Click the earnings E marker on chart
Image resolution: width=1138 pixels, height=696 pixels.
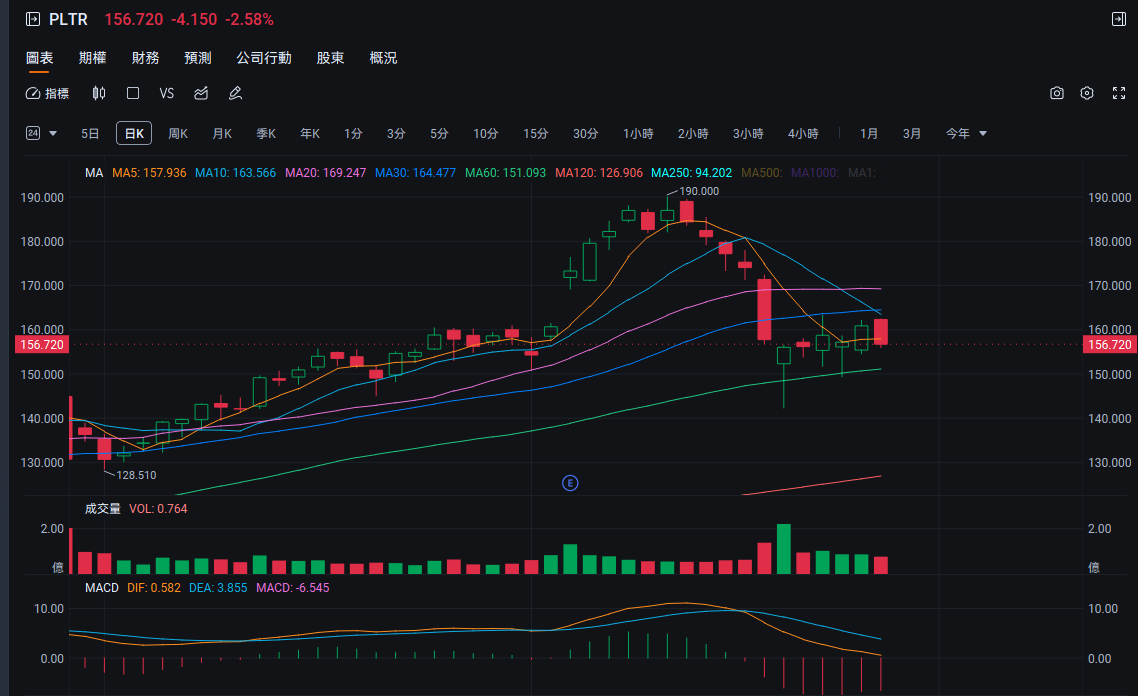pos(570,483)
